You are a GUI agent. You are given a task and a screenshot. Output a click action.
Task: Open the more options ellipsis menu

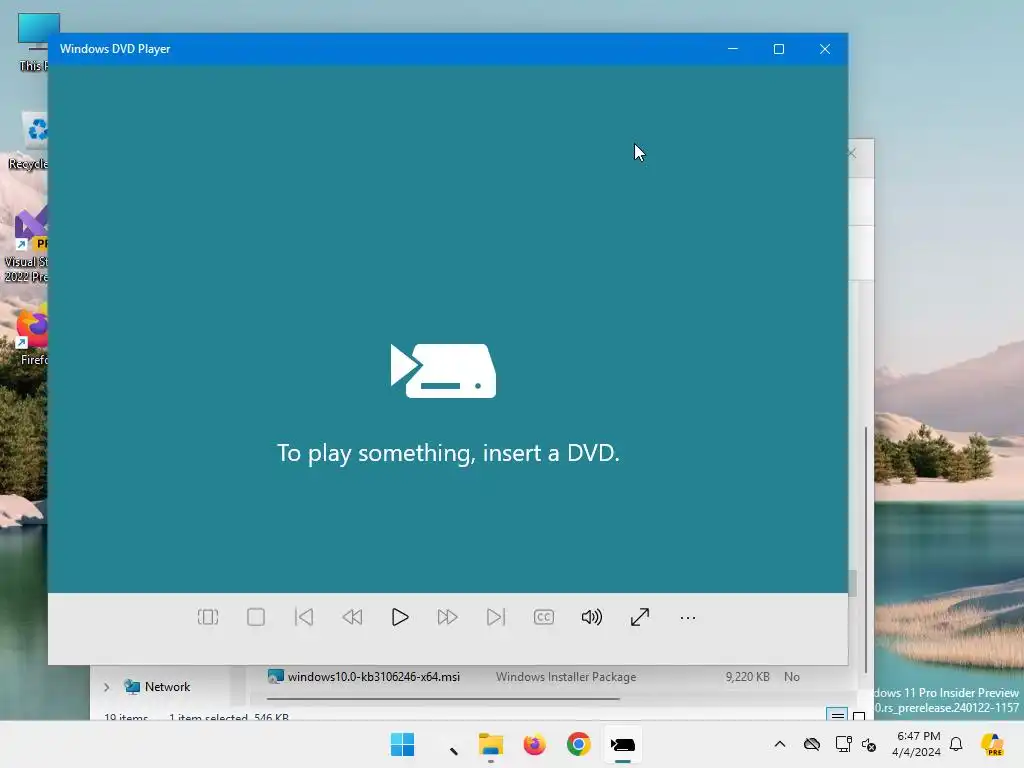coord(688,617)
